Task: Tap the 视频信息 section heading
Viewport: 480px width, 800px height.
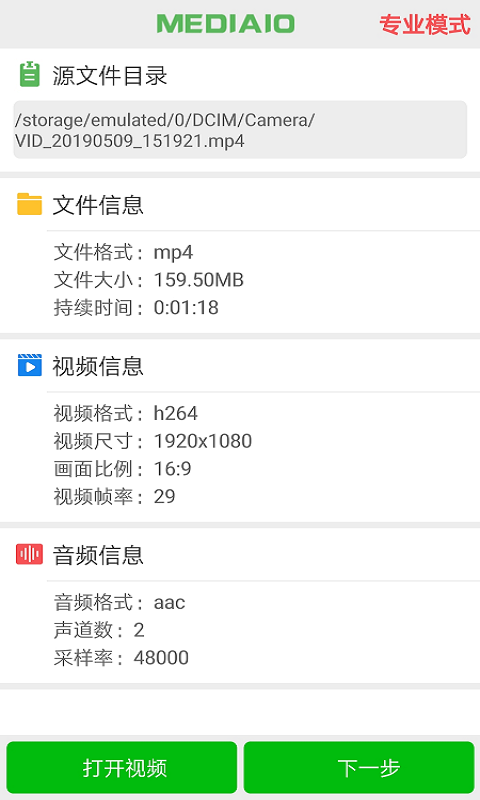Action: click(x=98, y=366)
